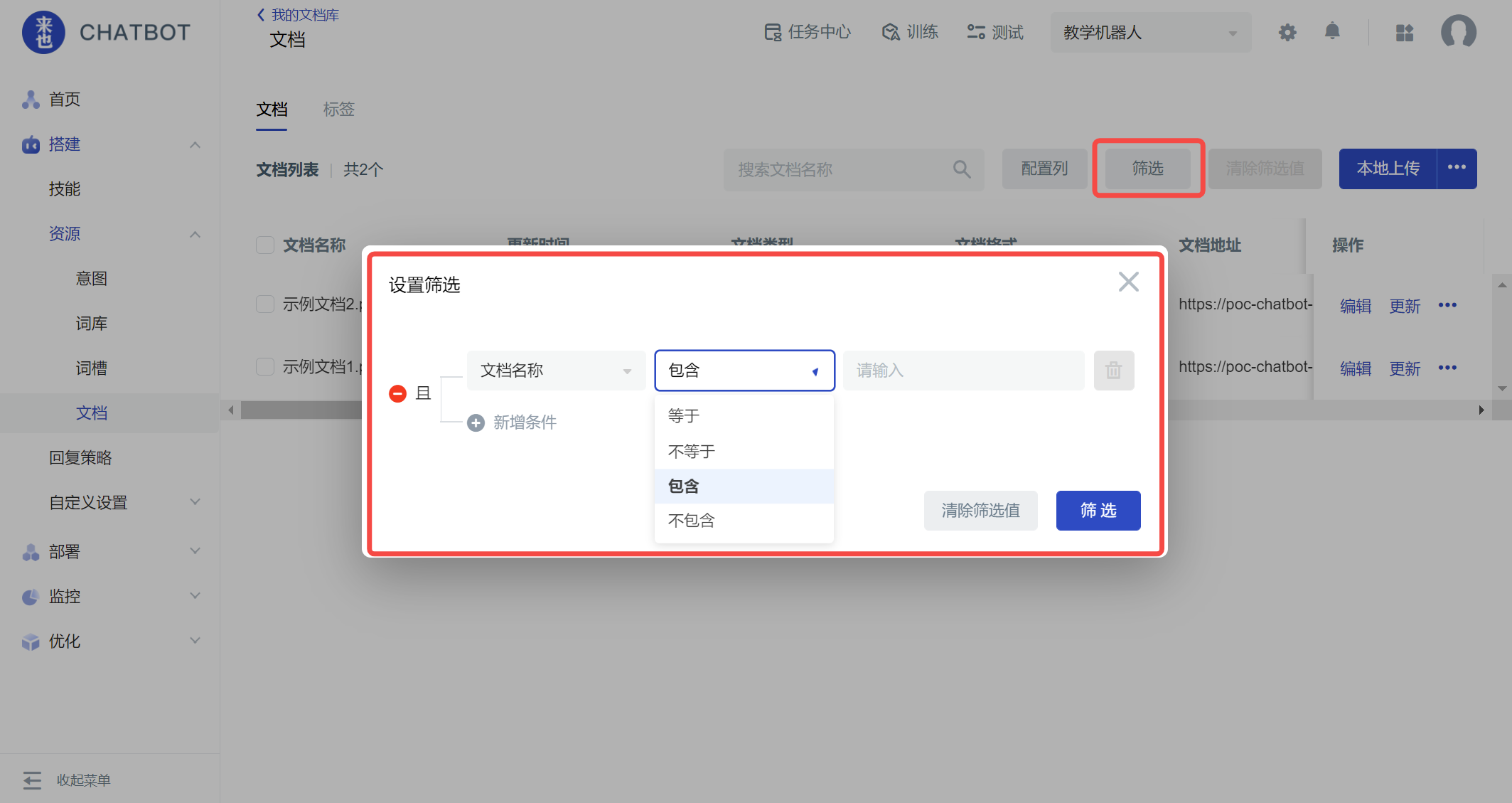Image resolution: width=1512 pixels, height=803 pixels.
Task: Click 编辑 link for 示例文档2
Action: 1356,306
